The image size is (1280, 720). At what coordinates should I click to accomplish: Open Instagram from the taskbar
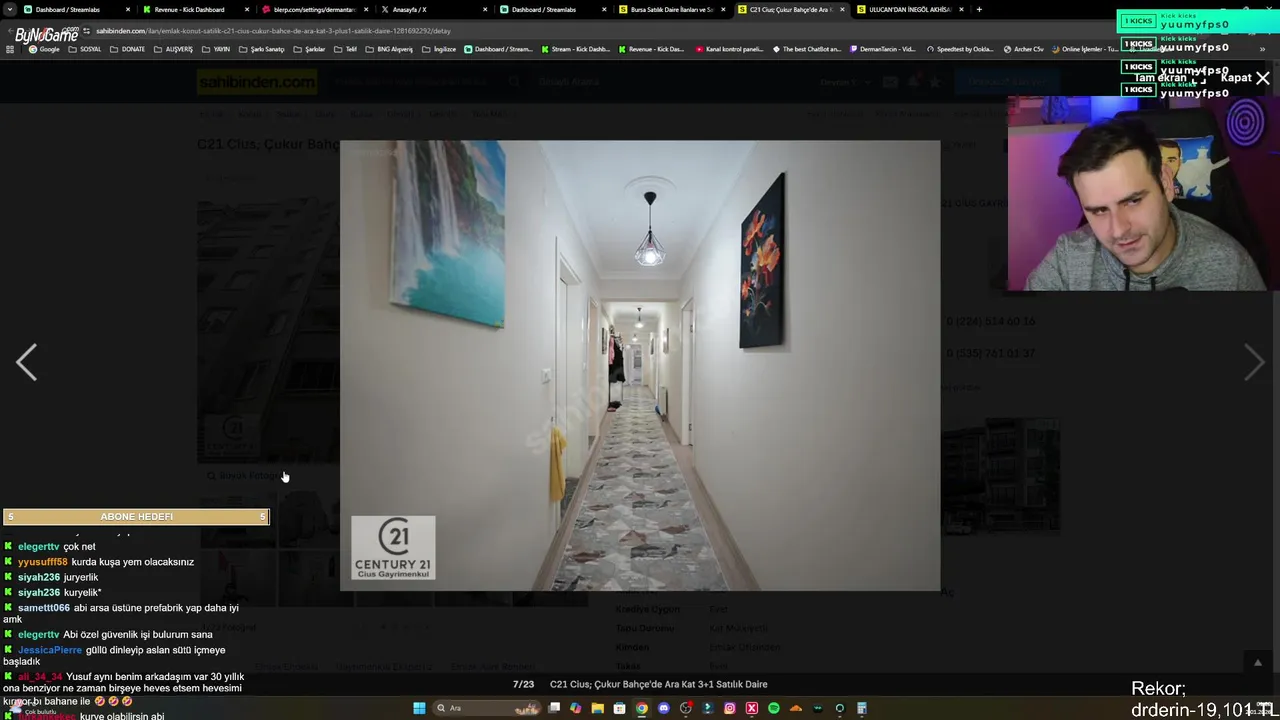click(x=730, y=708)
